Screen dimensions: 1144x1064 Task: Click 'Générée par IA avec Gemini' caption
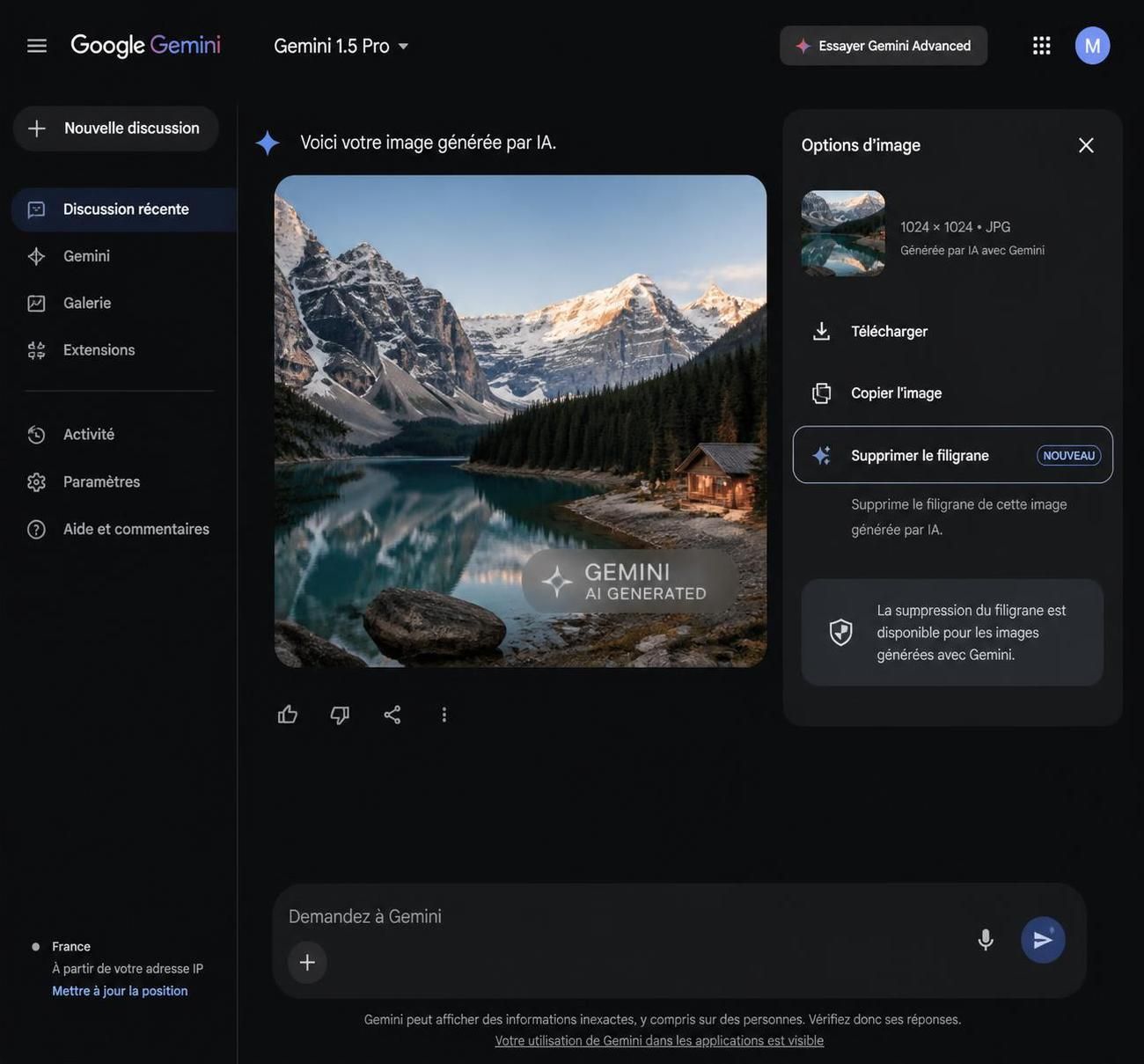(x=972, y=251)
